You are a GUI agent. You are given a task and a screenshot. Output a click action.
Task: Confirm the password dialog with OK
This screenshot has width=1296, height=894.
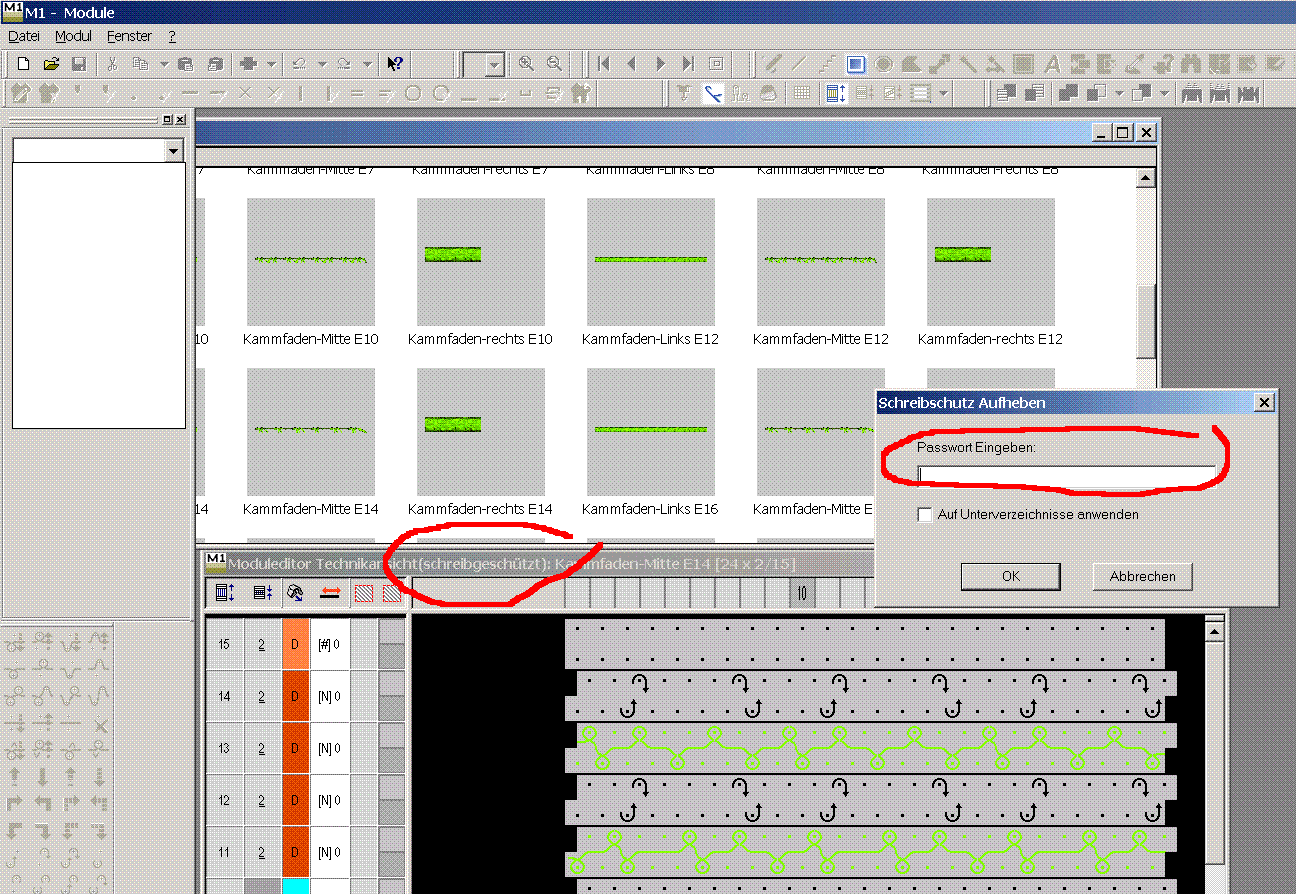pyautogui.click(x=1011, y=576)
